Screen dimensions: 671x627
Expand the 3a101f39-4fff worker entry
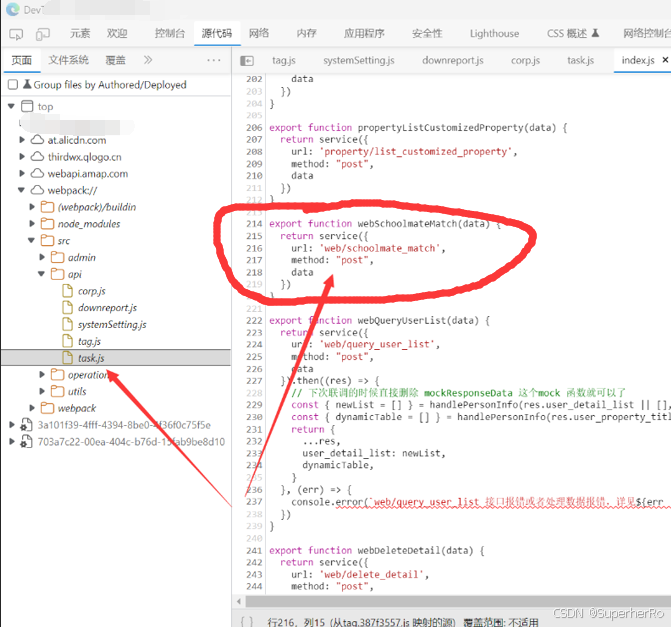click(12, 425)
